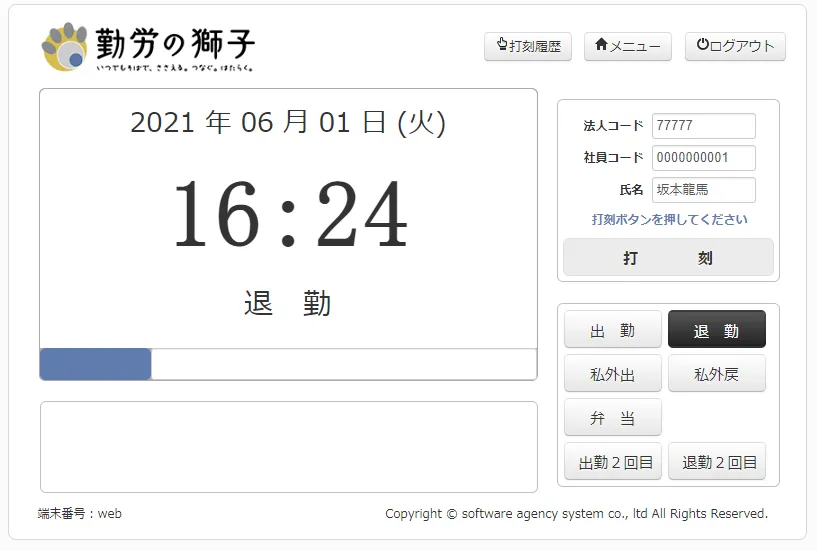Click the 2021年06月01日 date text

288,122
